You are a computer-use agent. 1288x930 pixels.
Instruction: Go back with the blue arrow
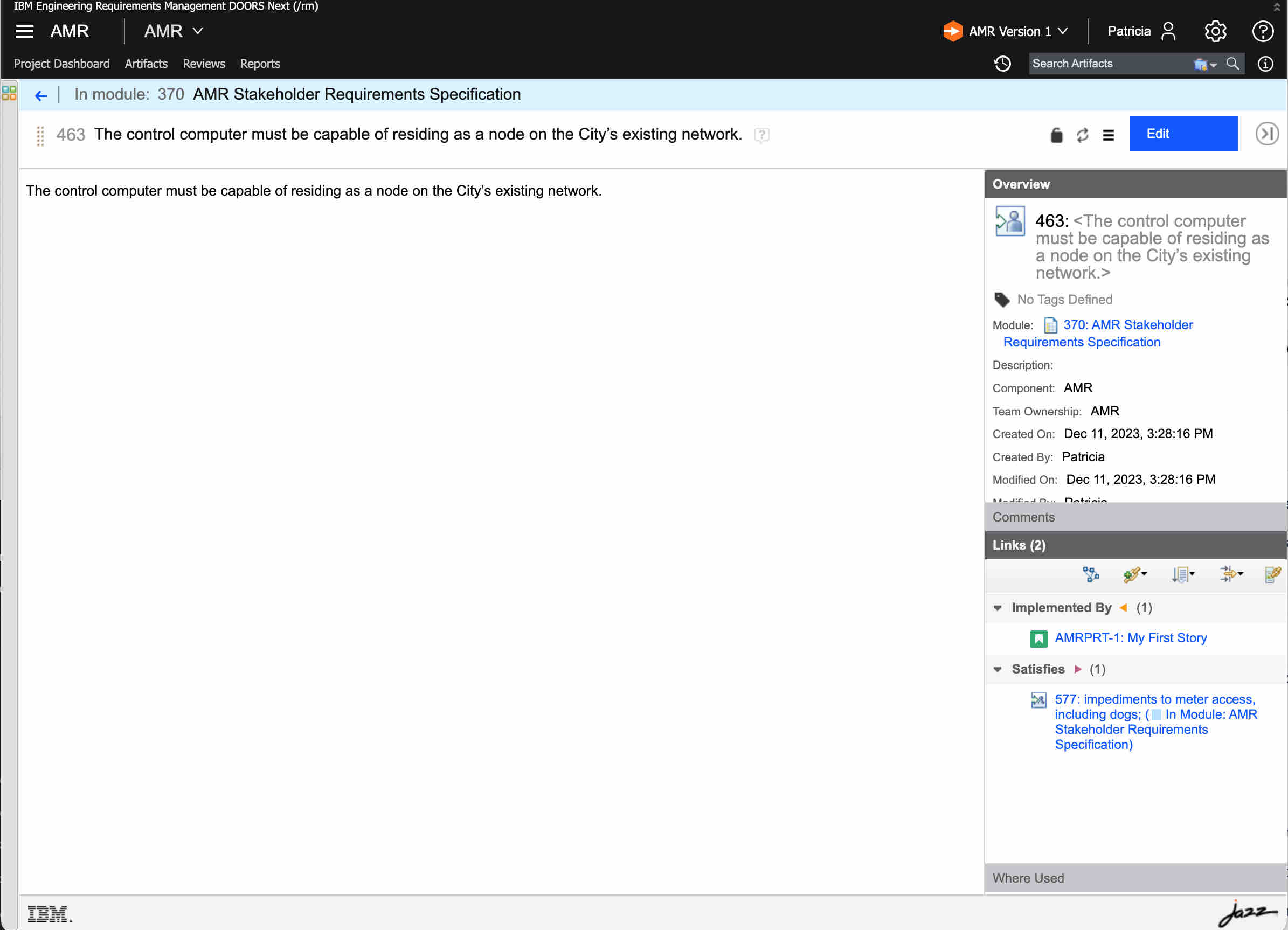click(41, 95)
